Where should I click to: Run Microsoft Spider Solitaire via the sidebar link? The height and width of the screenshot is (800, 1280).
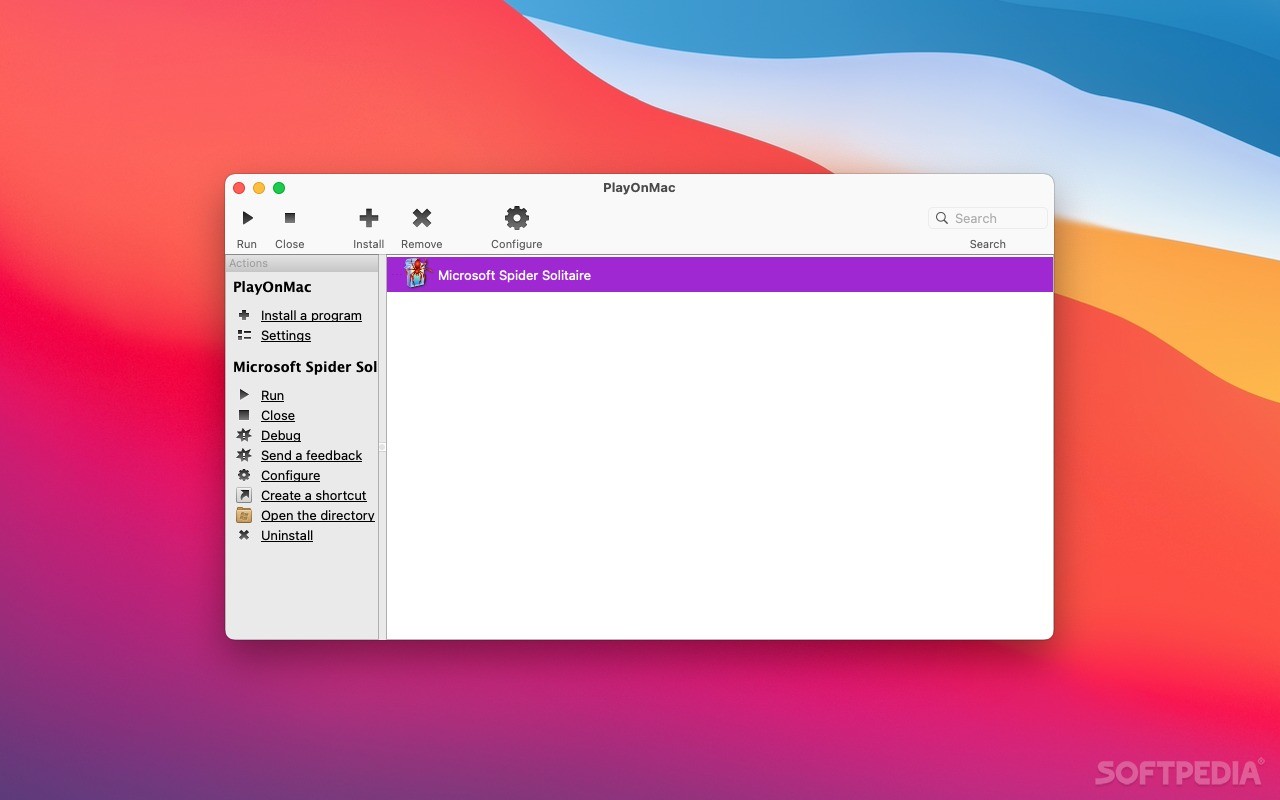[272, 395]
